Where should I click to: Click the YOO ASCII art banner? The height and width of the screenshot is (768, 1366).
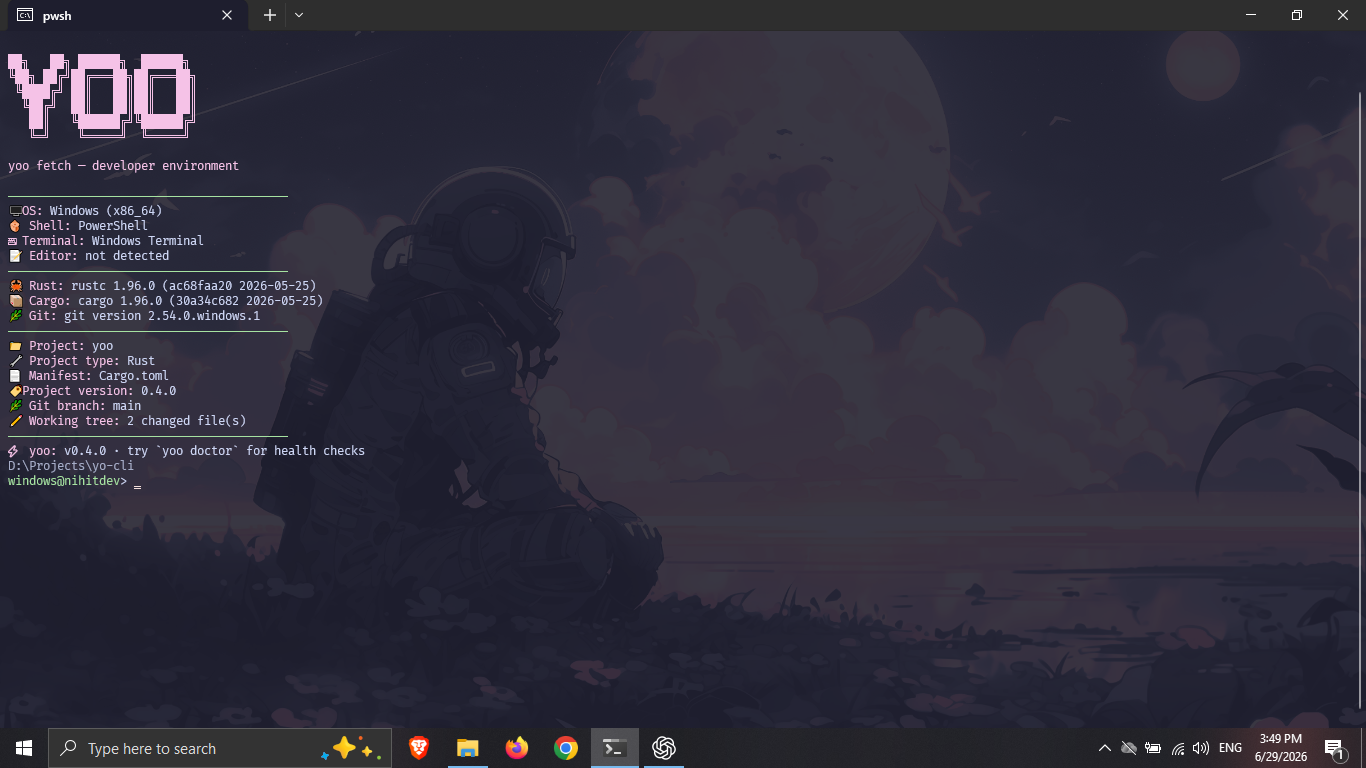[101, 95]
